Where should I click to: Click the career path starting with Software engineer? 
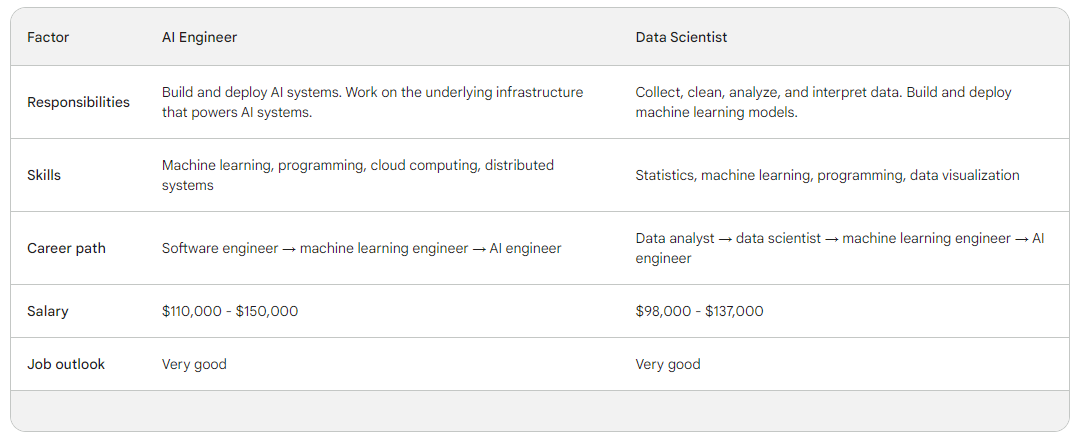tap(361, 248)
